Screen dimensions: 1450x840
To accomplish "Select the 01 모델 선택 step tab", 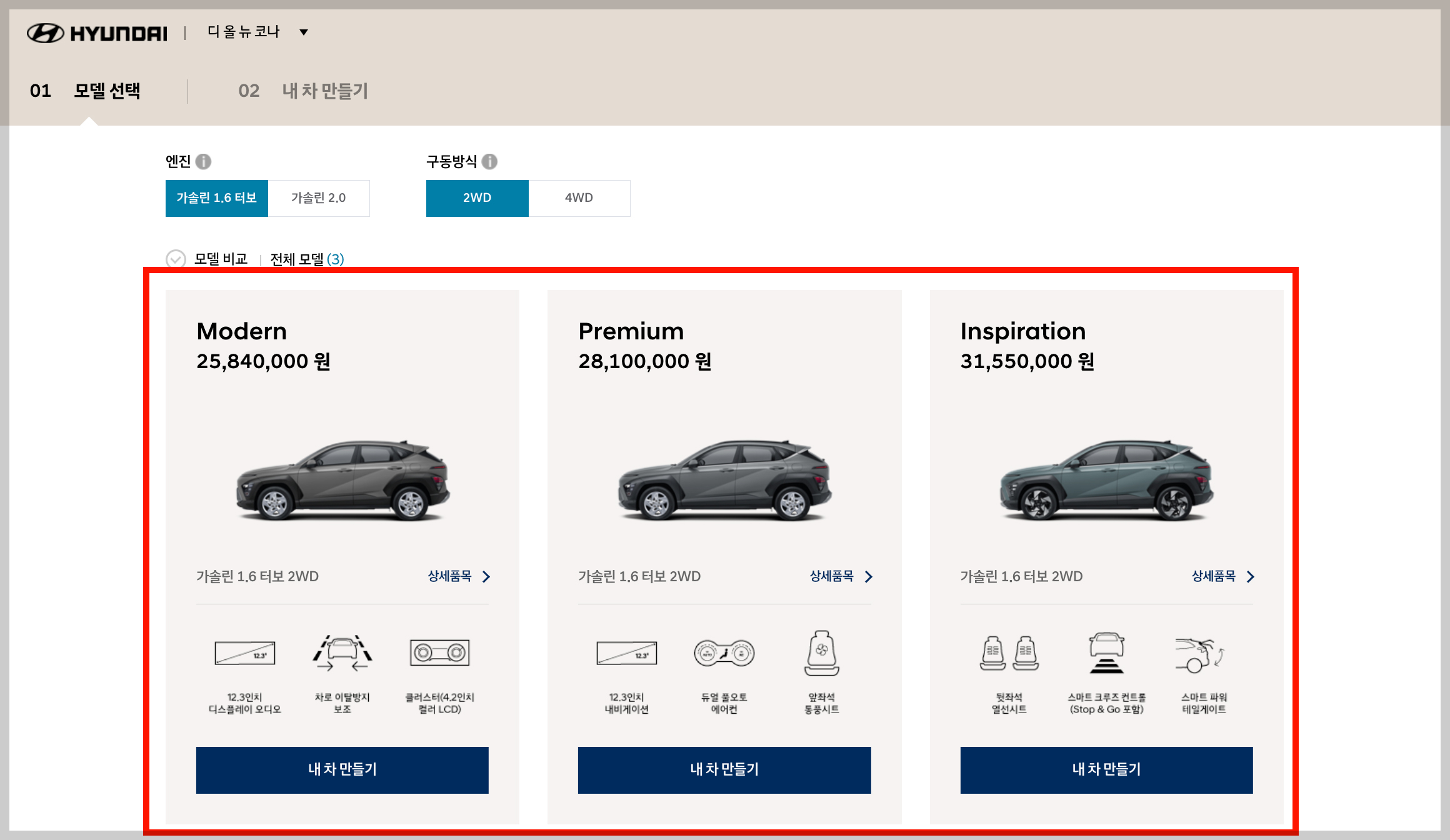I will coord(86,91).
